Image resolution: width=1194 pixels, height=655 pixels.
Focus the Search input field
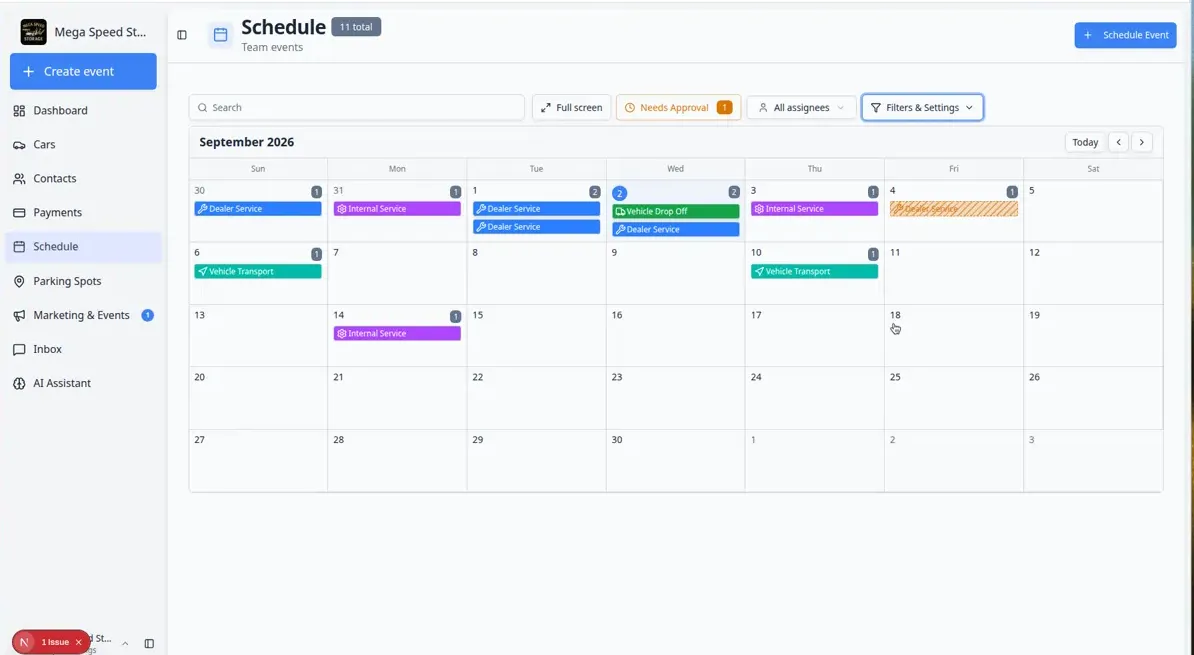click(356, 107)
